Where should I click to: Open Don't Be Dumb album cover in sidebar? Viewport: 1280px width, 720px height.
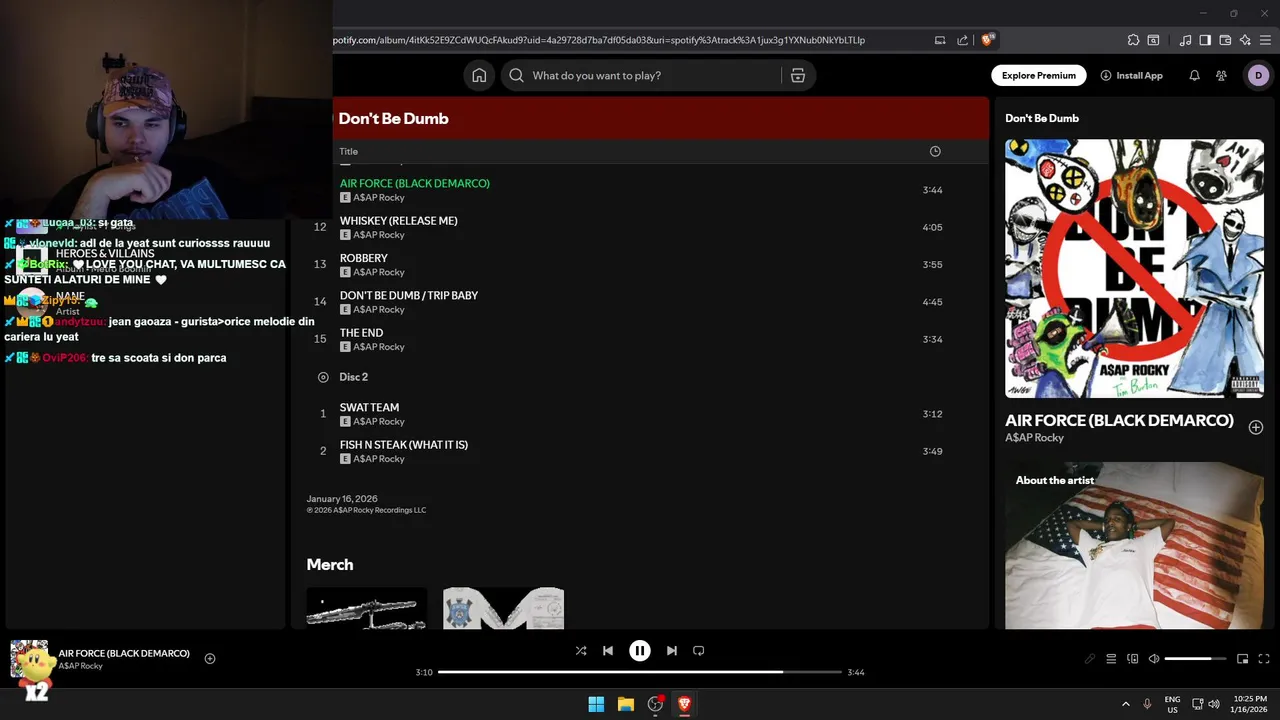(1134, 268)
